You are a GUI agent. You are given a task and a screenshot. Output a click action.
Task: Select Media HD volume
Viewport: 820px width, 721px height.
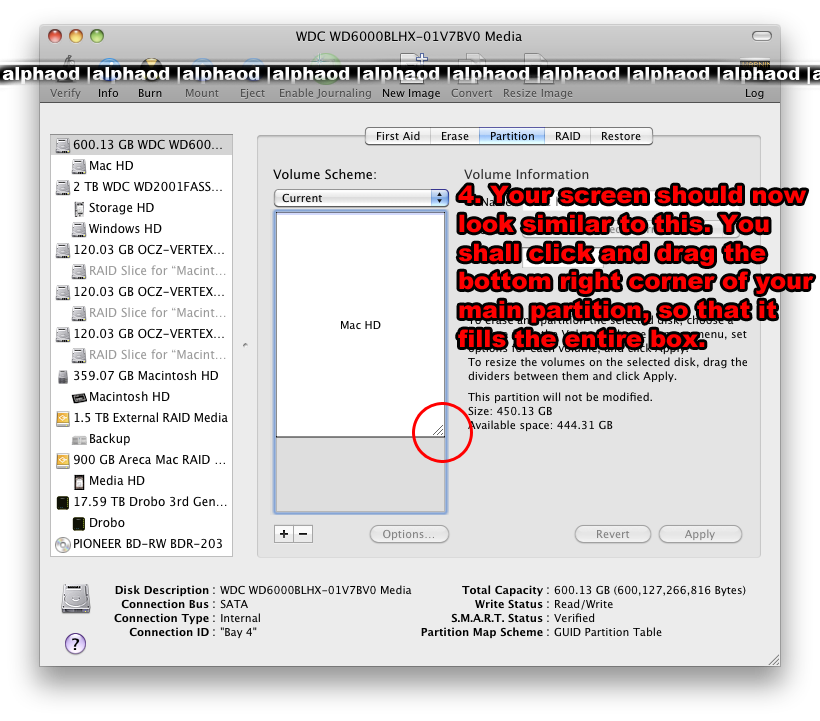[x=142, y=480]
